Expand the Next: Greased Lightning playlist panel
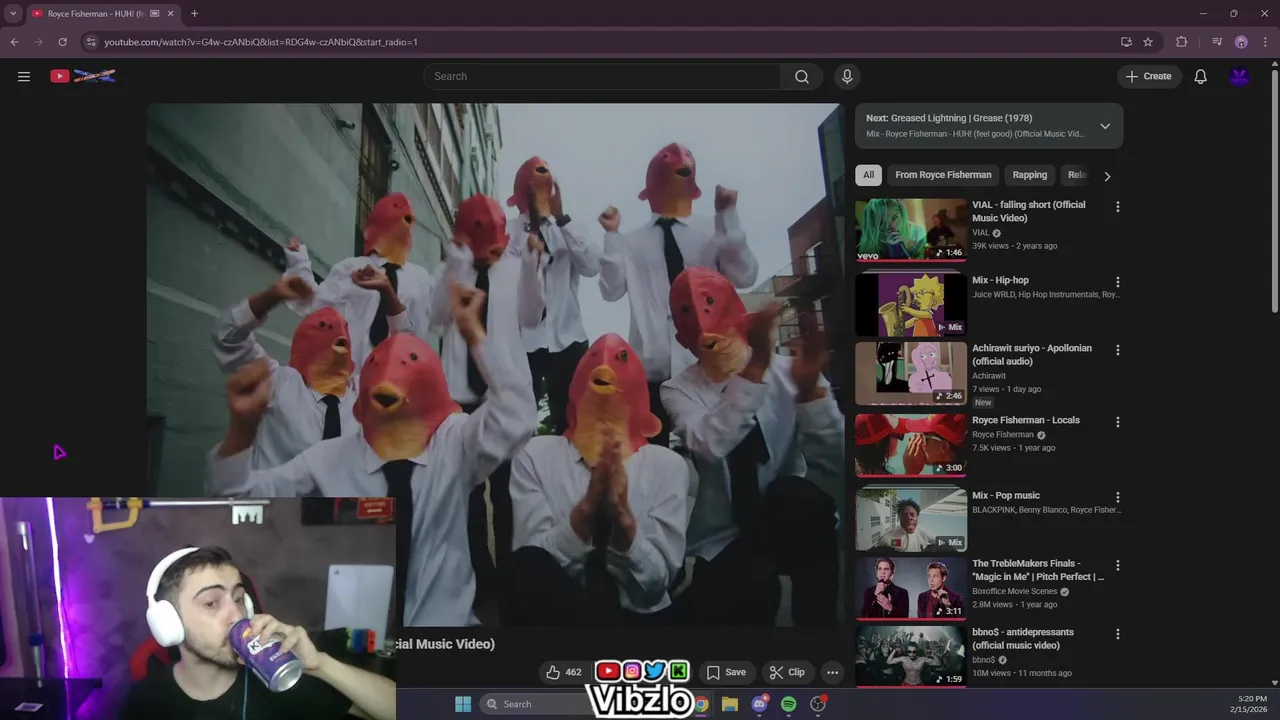This screenshot has width=1280, height=720. [1105, 126]
